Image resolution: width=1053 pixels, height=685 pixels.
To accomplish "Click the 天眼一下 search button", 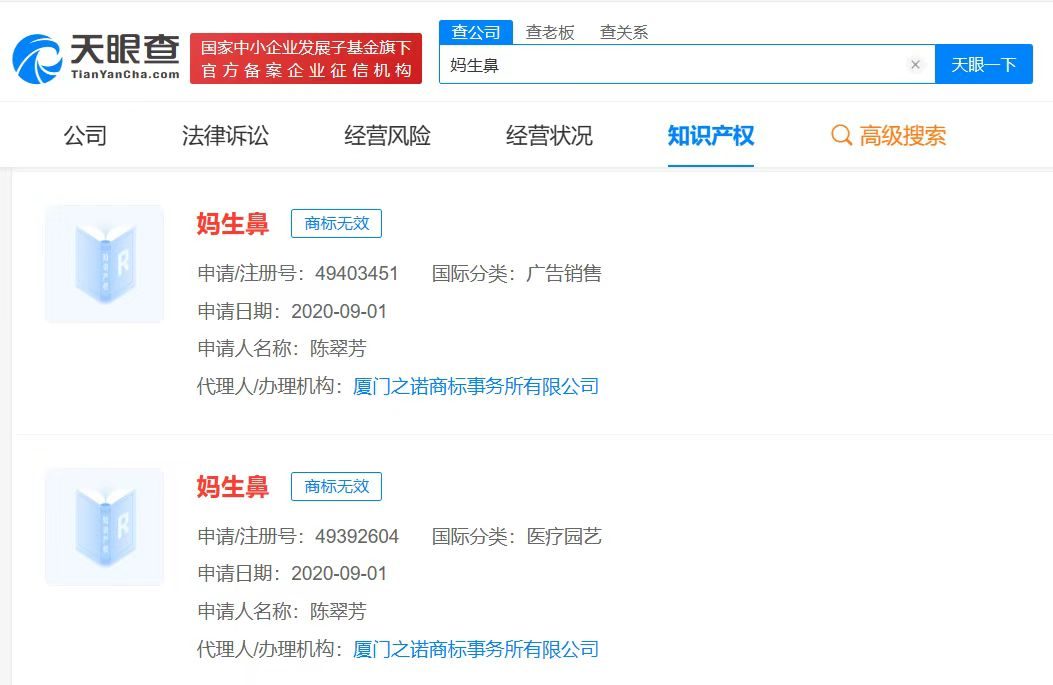I will point(984,64).
